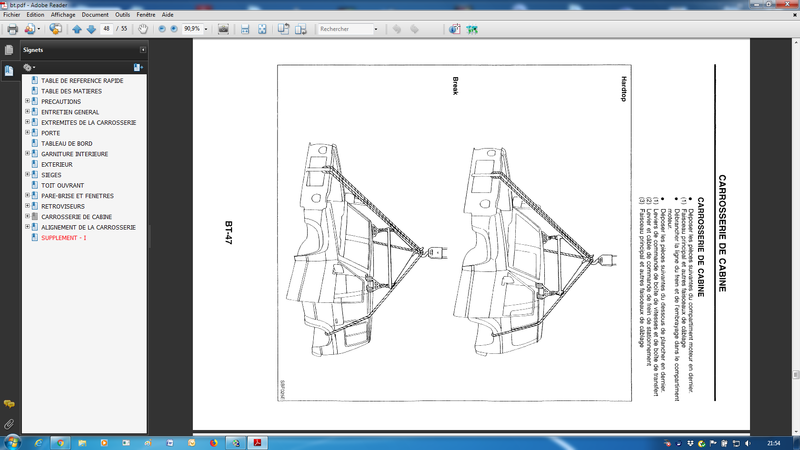Go to next page with down arrow
This screenshot has width=800, height=450.
(x=91, y=29)
